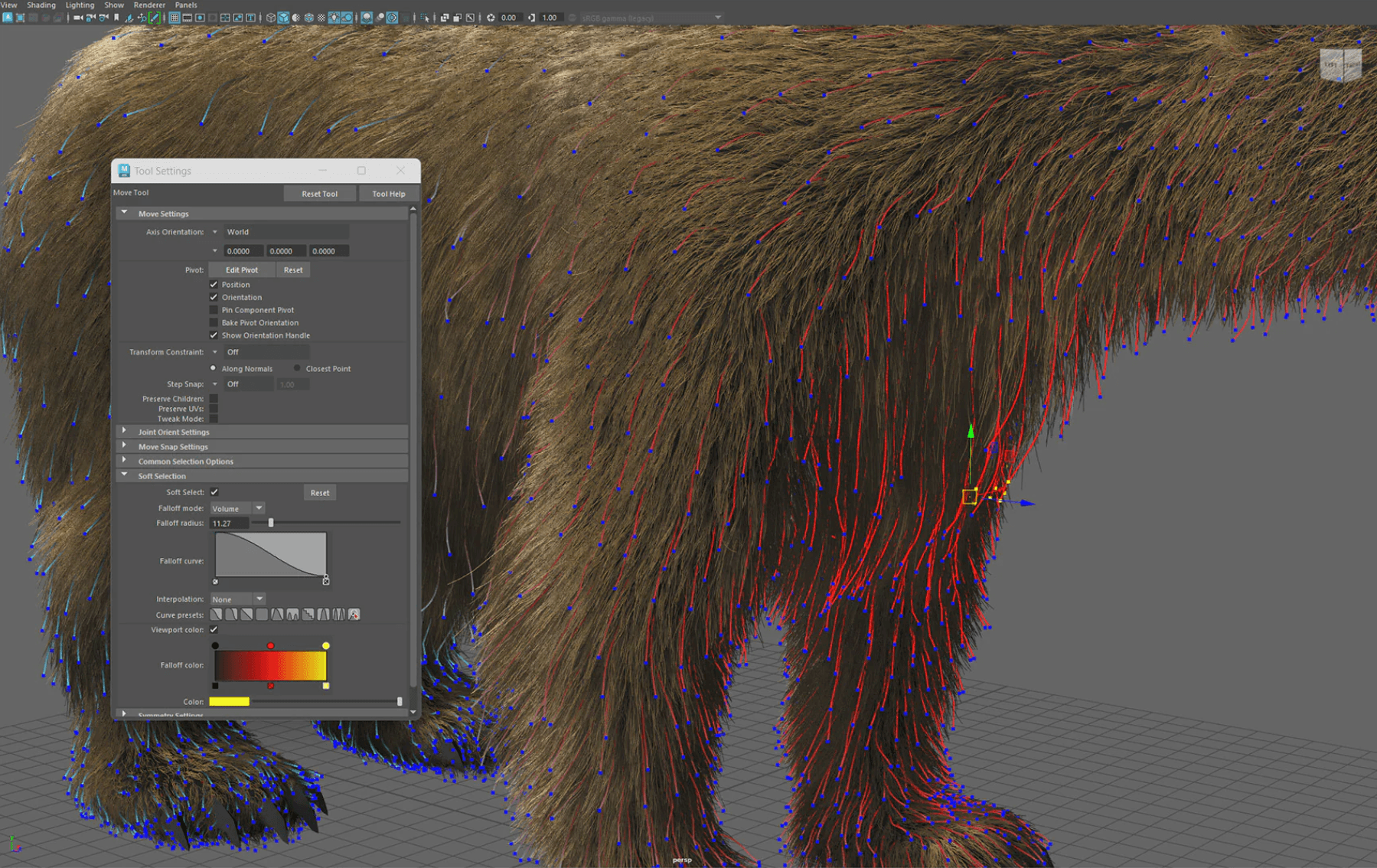Viewport: 1377px width, 868px height.
Task: Click the green Y-axis move manipulator arrow
Action: click(x=971, y=431)
